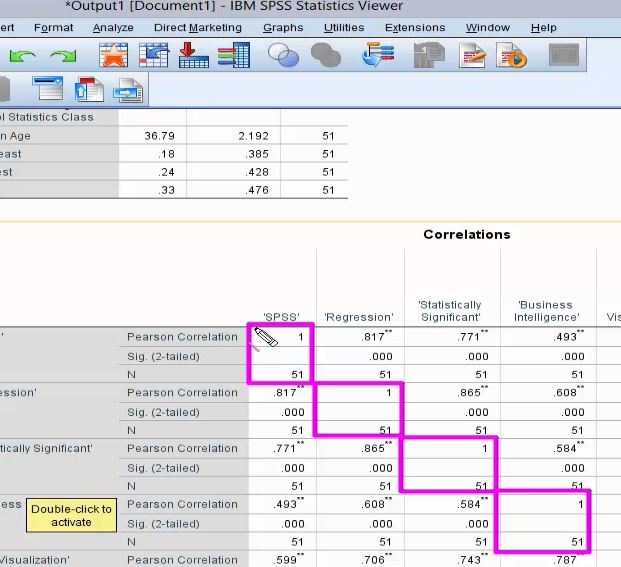This screenshot has width=621, height=567.
Task: Click the .24 mean value cell
Action: (166, 172)
